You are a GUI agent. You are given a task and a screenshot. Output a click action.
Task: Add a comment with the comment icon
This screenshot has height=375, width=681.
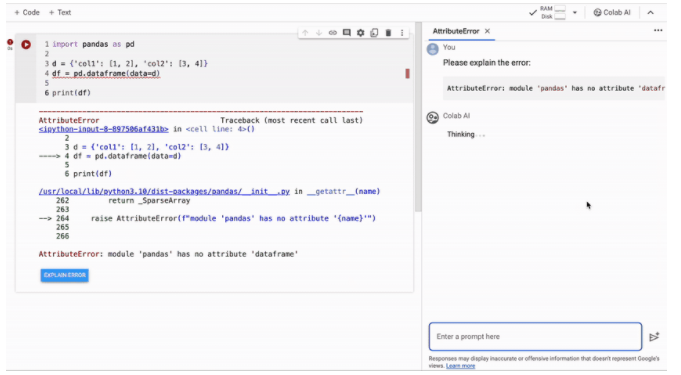(x=347, y=33)
